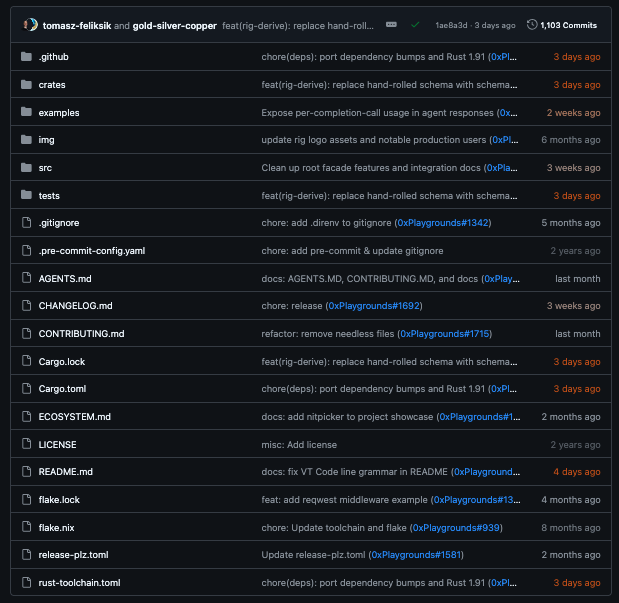619x603 pixels.
Task: Open tomasz-feliksik's profile link
Action: pos(77,26)
